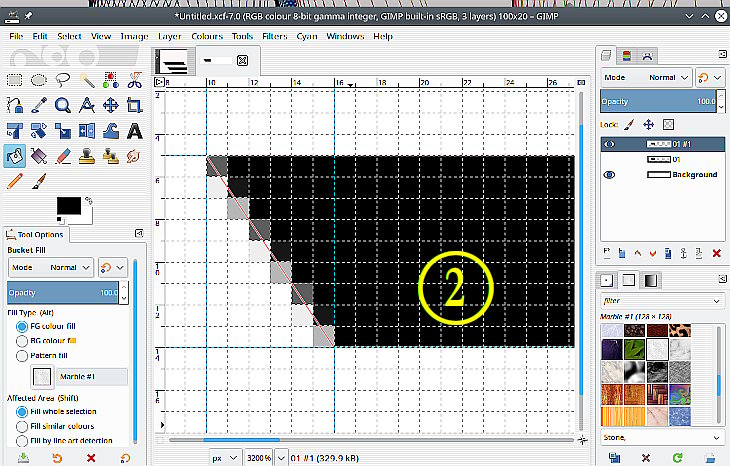Toggle lock alpha channel
Image resolution: width=730 pixels, height=466 pixels.
[668, 124]
